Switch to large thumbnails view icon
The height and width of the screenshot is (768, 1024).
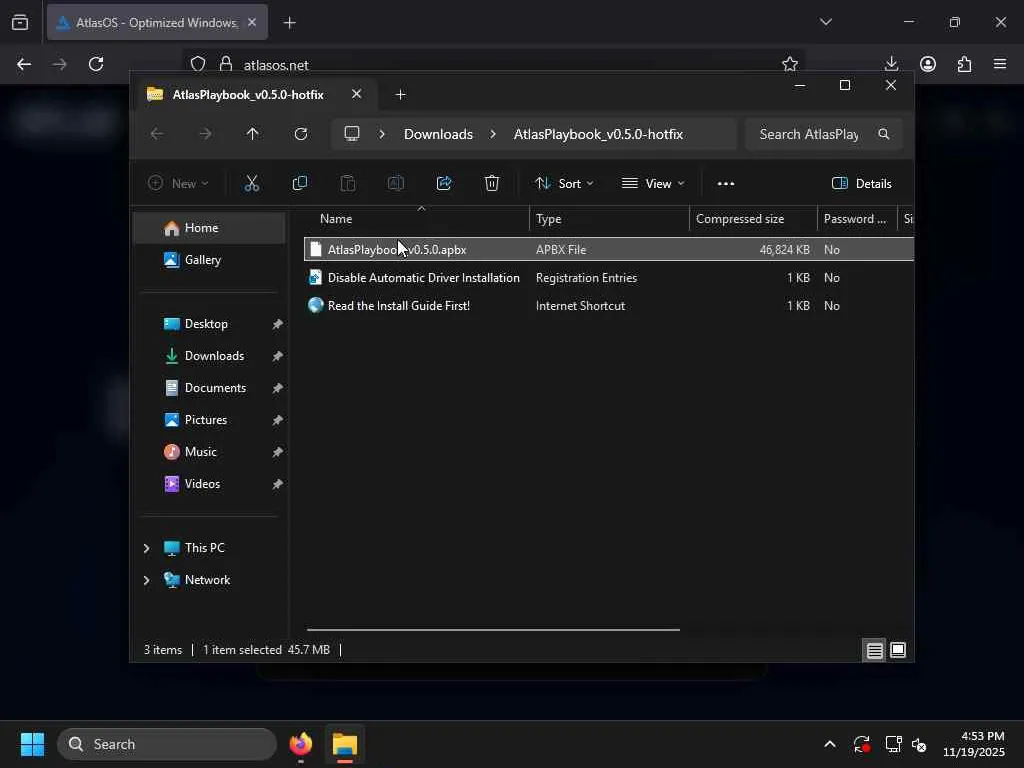pyautogui.click(x=898, y=650)
